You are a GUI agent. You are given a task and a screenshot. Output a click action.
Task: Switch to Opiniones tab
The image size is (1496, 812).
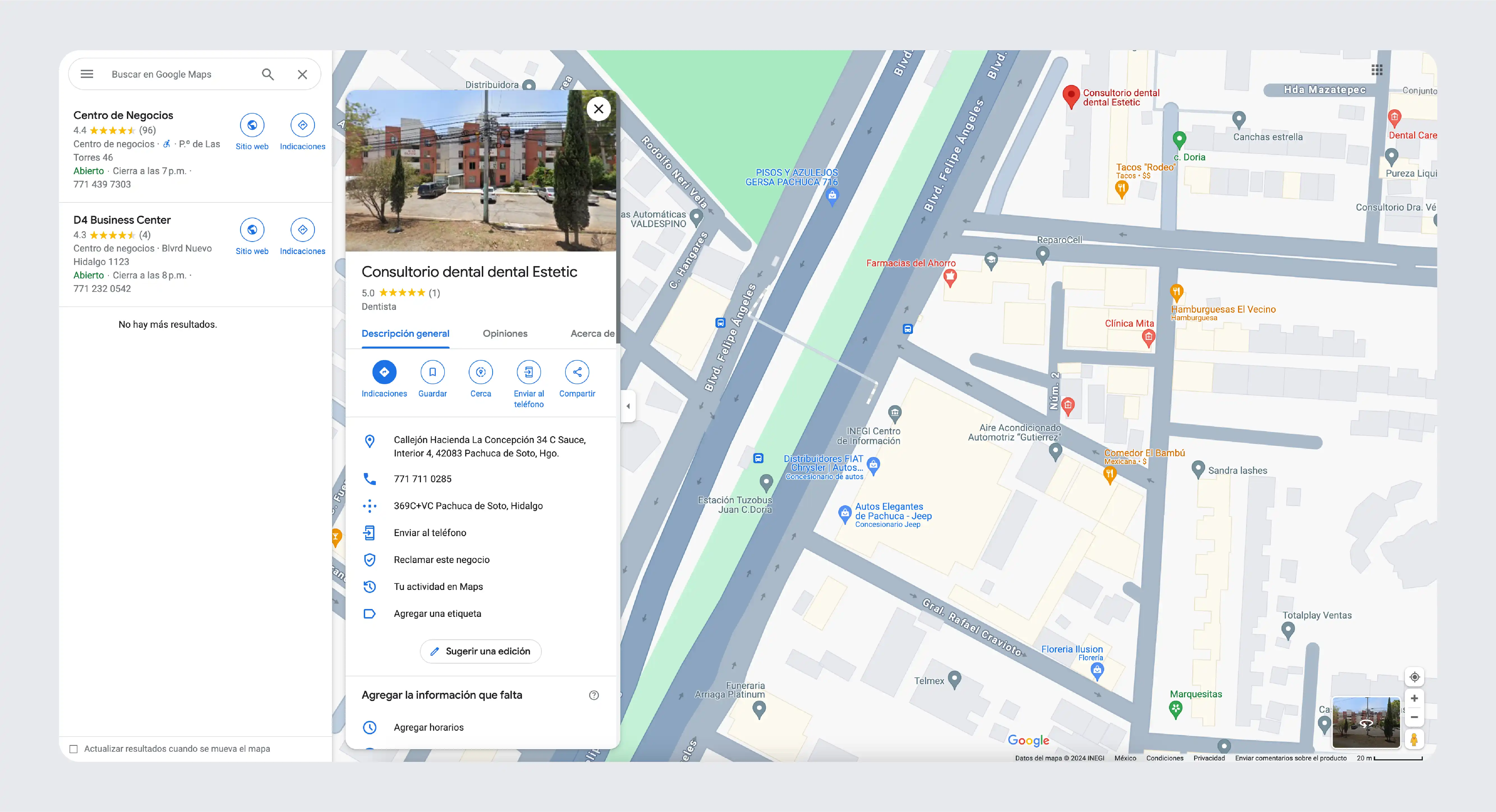(x=505, y=334)
